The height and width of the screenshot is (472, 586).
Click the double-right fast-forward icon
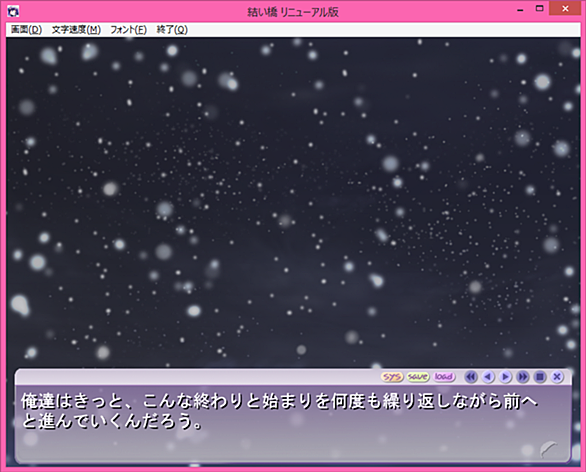(x=522, y=377)
